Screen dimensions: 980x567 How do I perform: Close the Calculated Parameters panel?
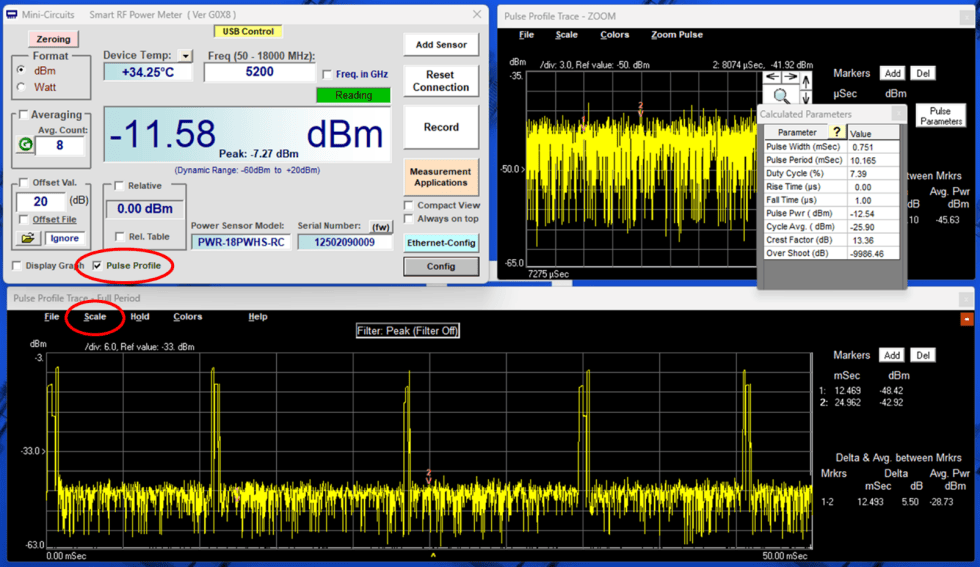pos(898,114)
